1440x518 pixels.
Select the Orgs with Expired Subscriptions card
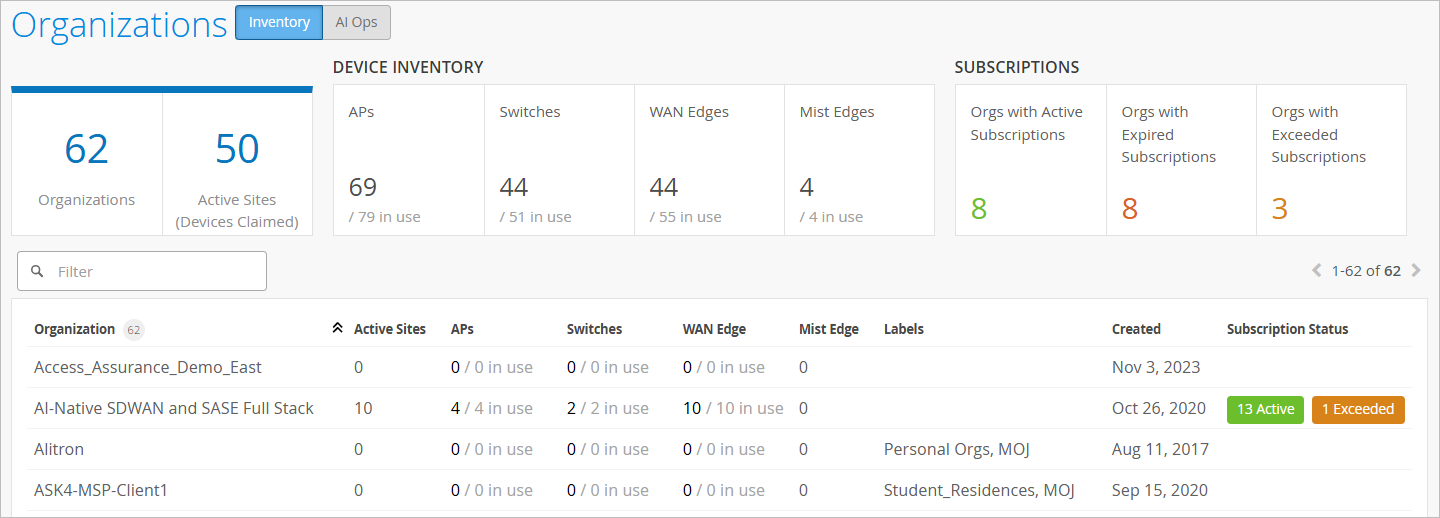pos(1181,160)
